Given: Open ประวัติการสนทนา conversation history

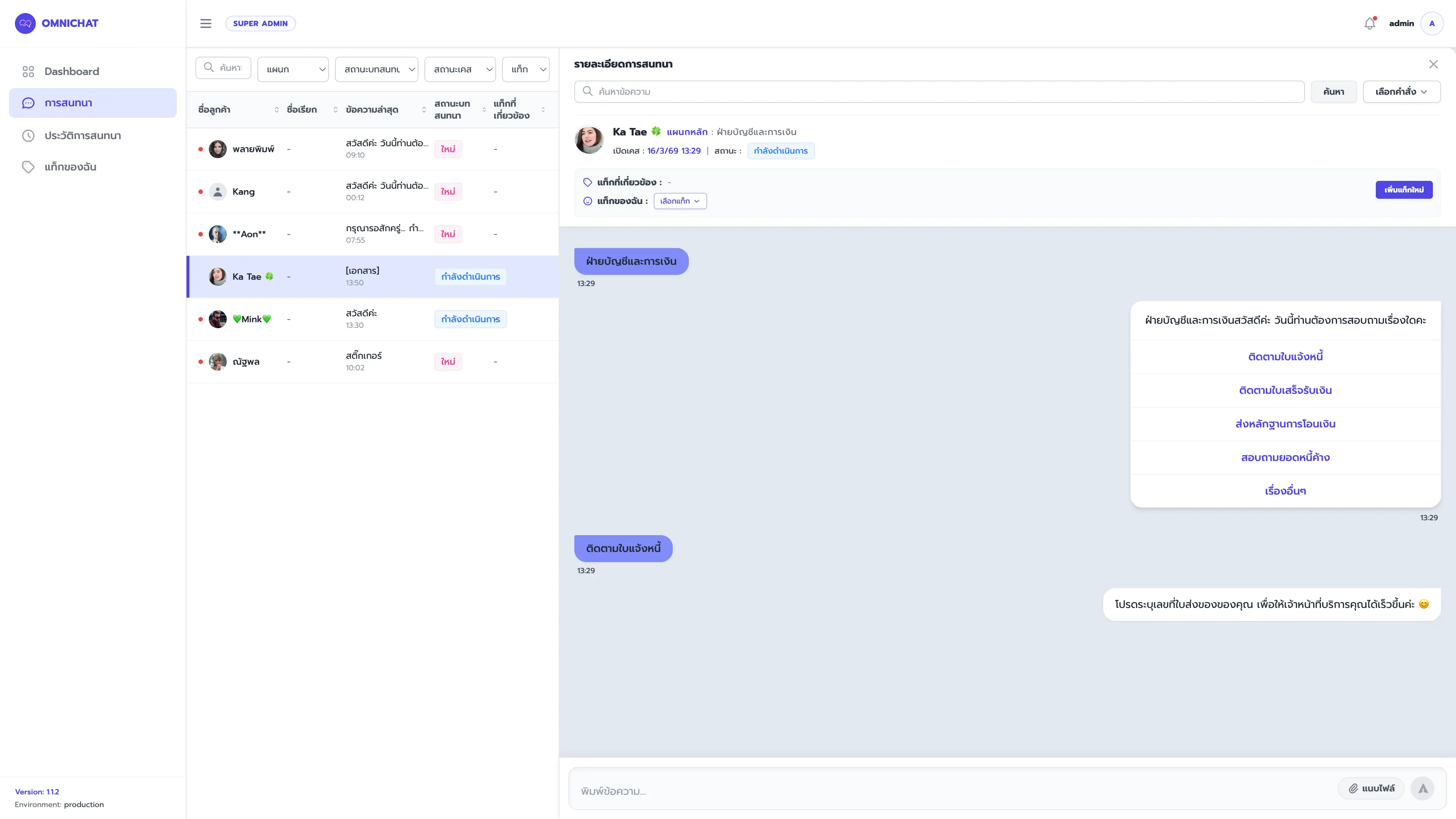Looking at the screenshot, I should 82,136.
